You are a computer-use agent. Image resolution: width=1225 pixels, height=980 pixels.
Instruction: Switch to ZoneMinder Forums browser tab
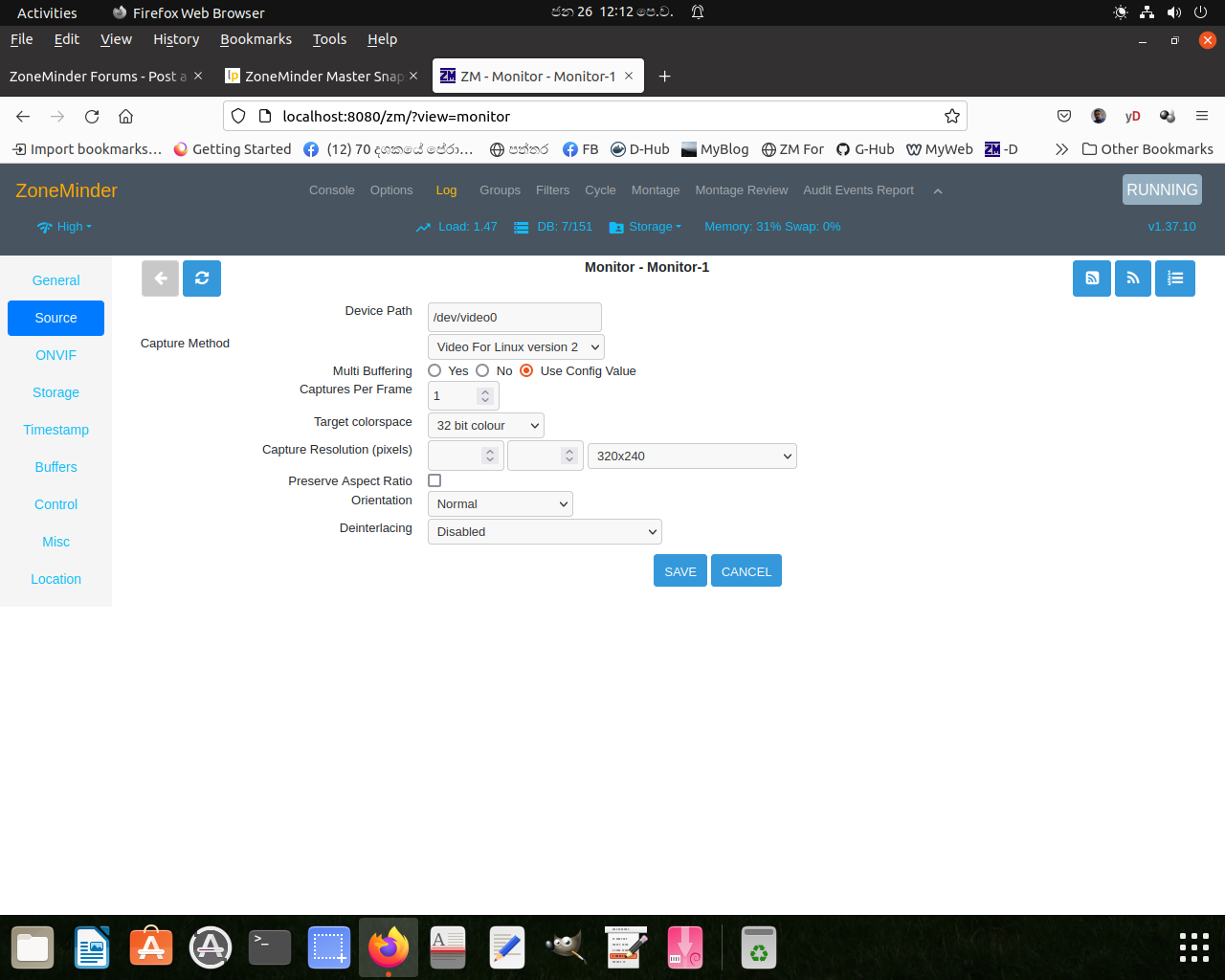pyautogui.click(x=98, y=77)
